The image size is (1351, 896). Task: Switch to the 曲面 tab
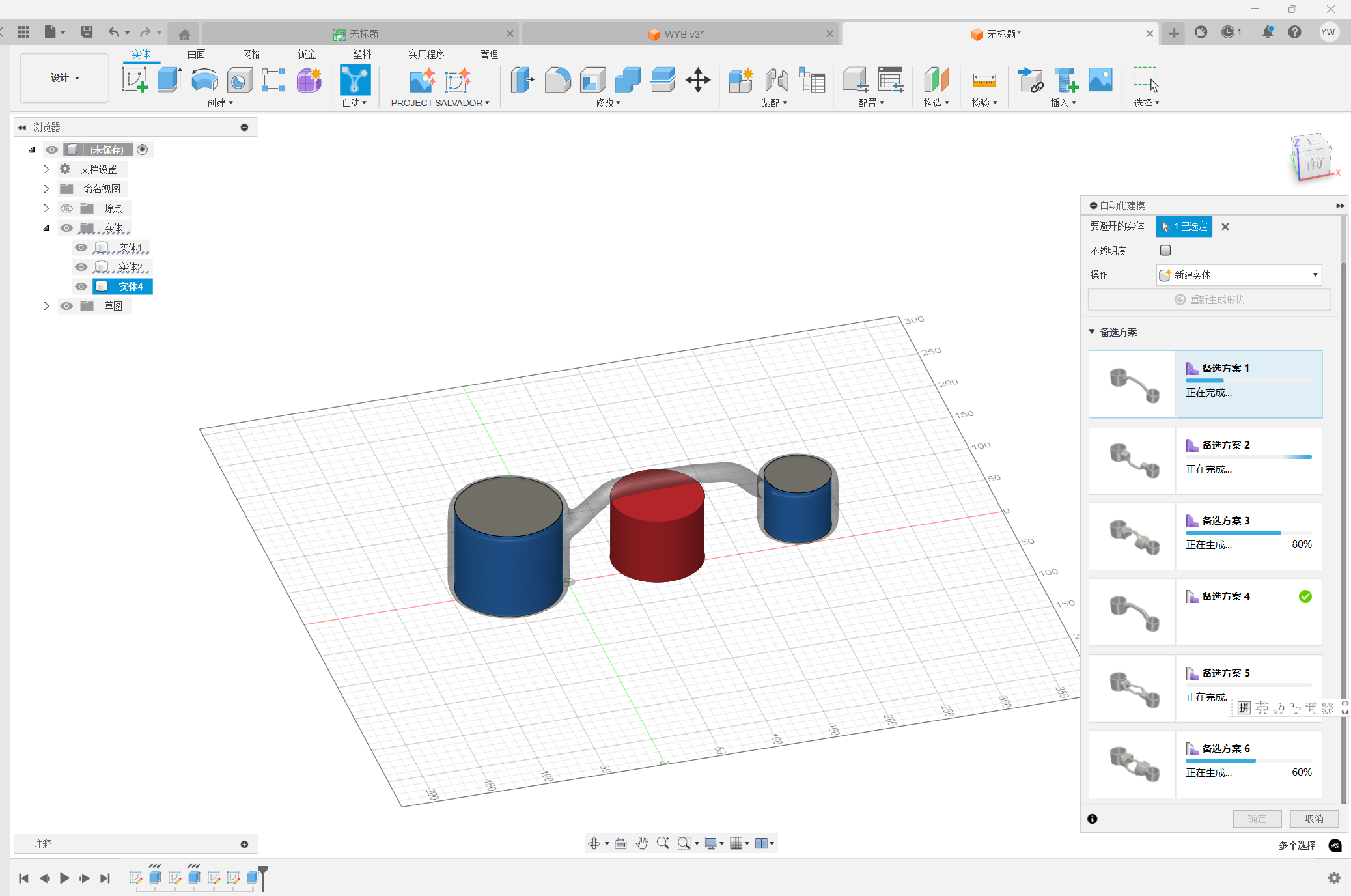point(196,54)
